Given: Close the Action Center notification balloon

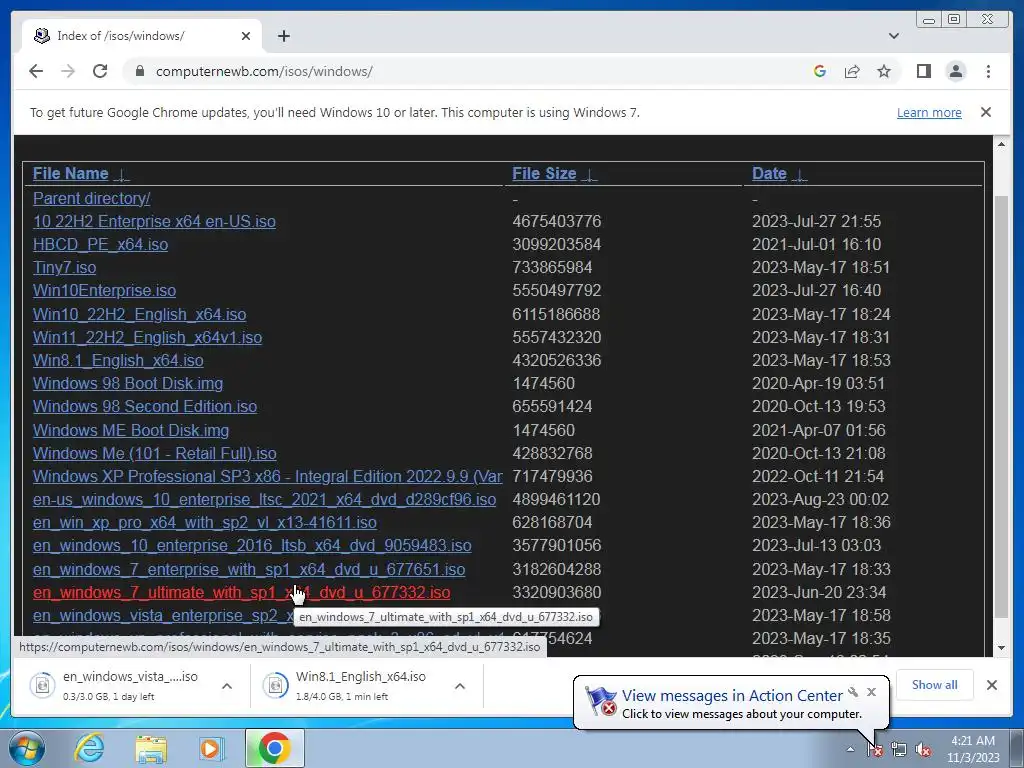Looking at the screenshot, I should 871,692.
